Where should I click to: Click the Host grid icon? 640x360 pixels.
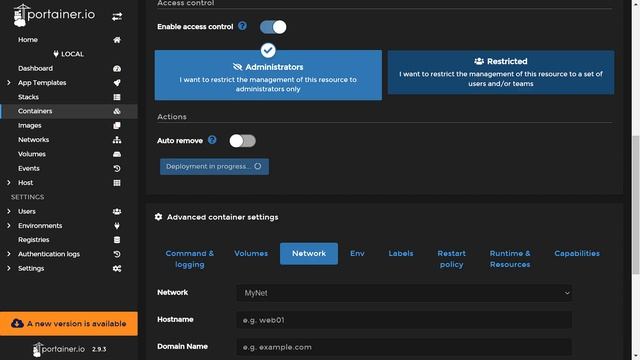point(117,183)
